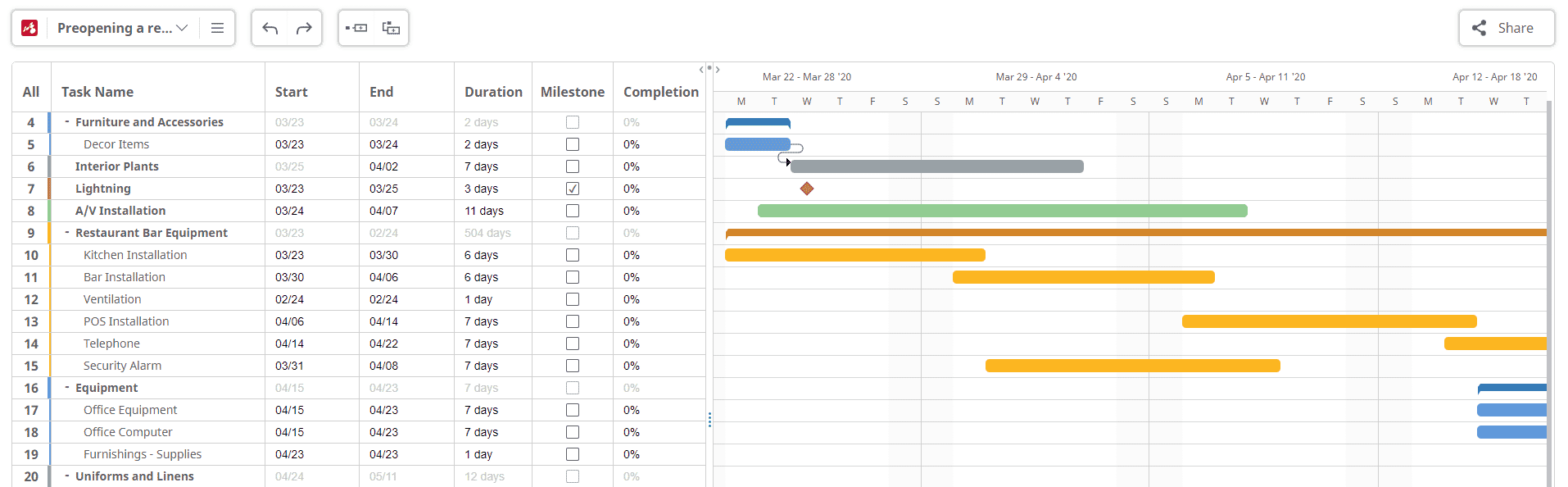Screen dimensions: 1568x487
Task: Check the Milestone box for Kitchen Installation
Action: click(x=572, y=255)
